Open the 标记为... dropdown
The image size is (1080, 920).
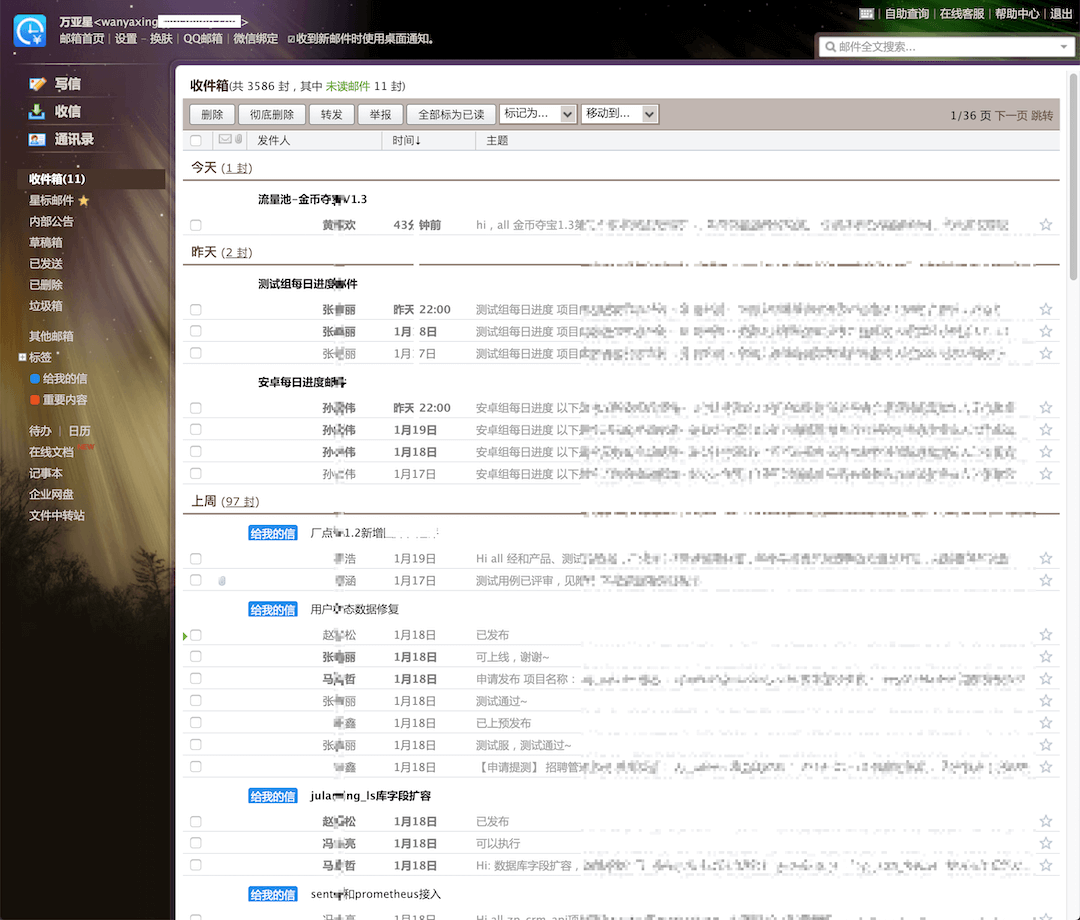tap(538, 114)
